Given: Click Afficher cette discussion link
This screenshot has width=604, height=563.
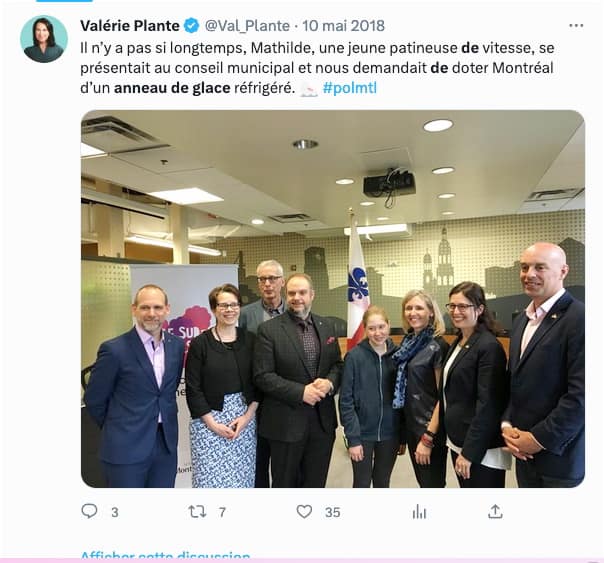Looking at the screenshot, I should click(x=165, y=556).
